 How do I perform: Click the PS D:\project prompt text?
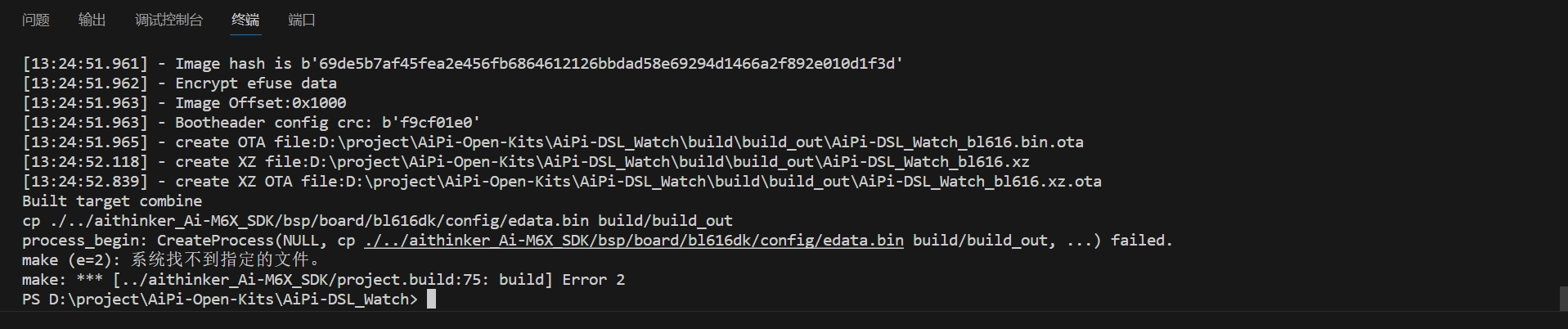(220, 300)
